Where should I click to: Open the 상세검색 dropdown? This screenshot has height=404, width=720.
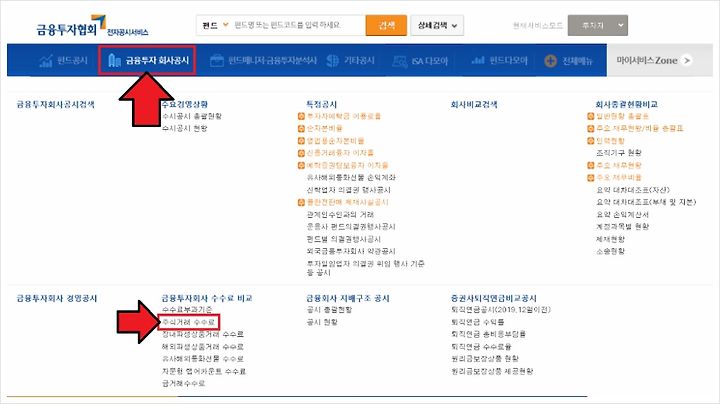click(x=437, y=25)
